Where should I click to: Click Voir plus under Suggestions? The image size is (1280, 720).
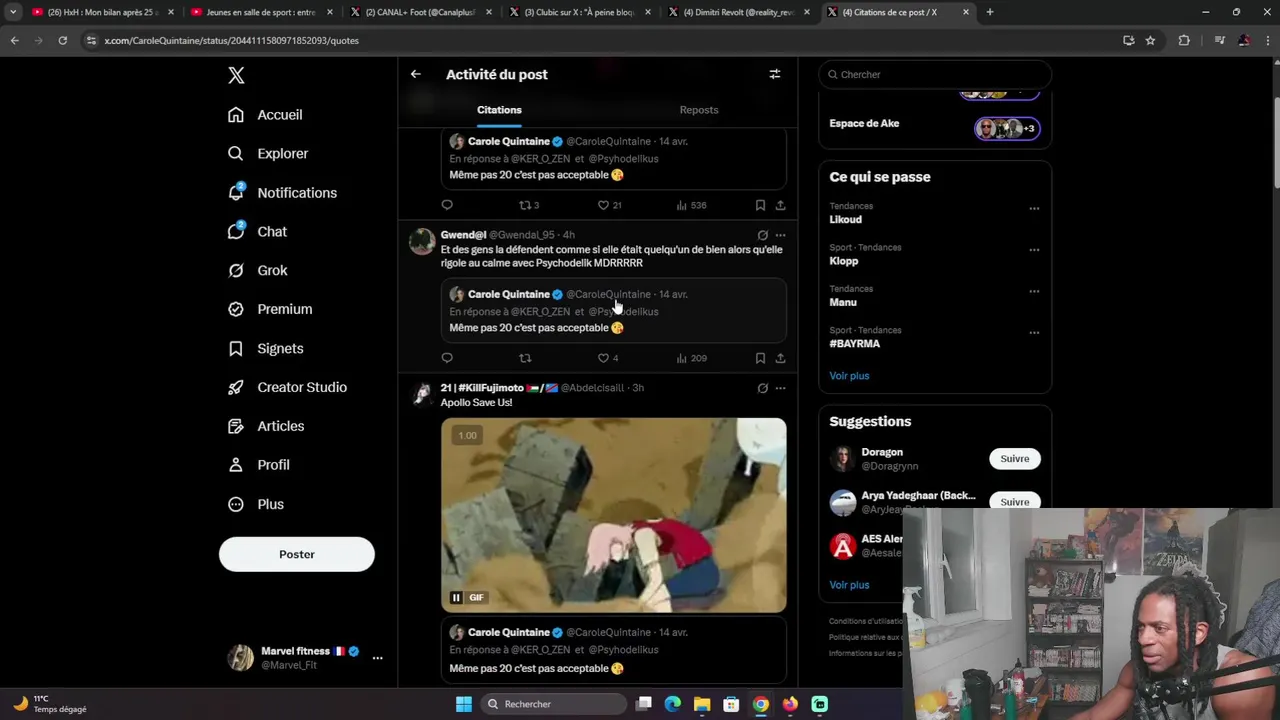(x=849, y=585)
